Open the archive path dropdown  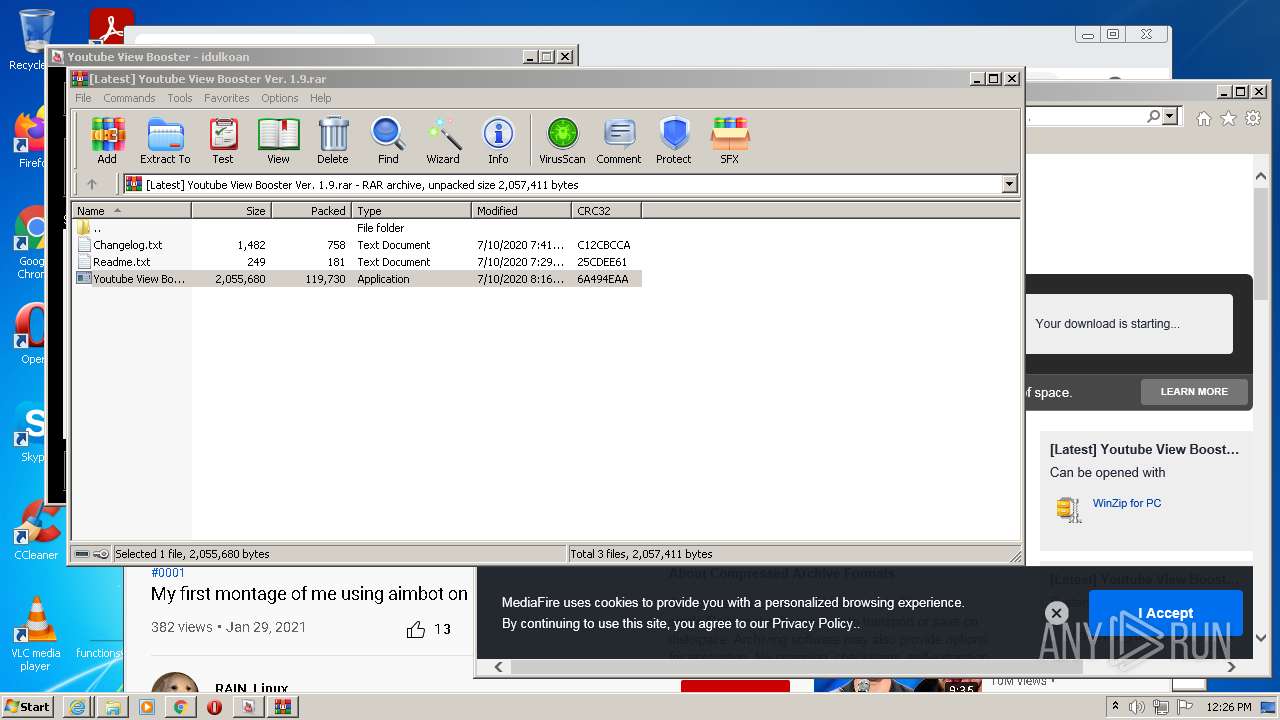pos(1009,184)
